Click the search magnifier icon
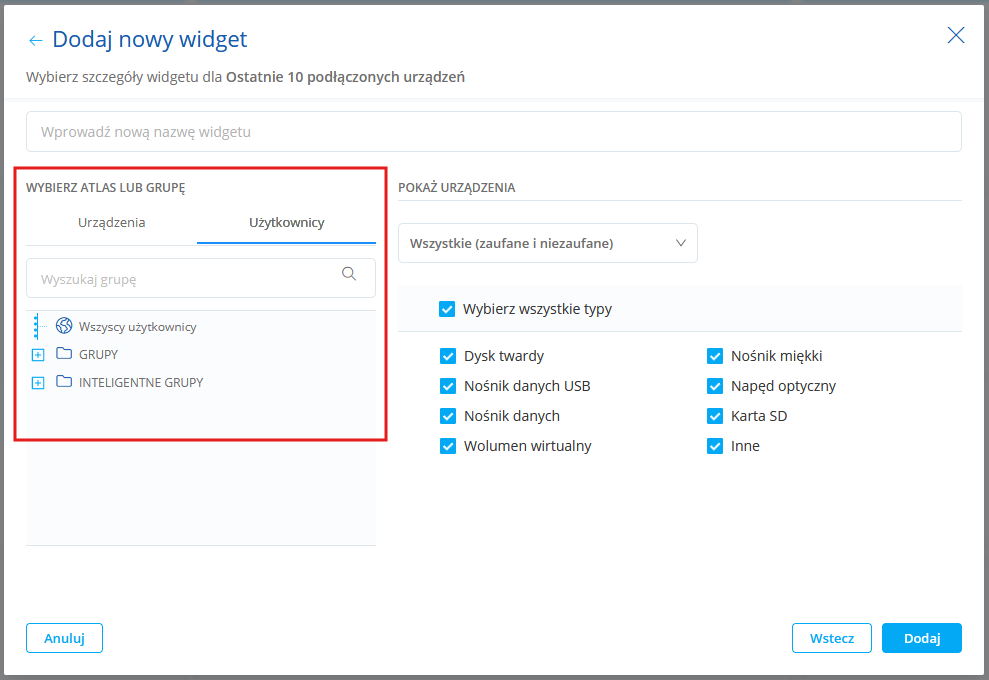This screenshot has height=680, width=989. (349, 274)
